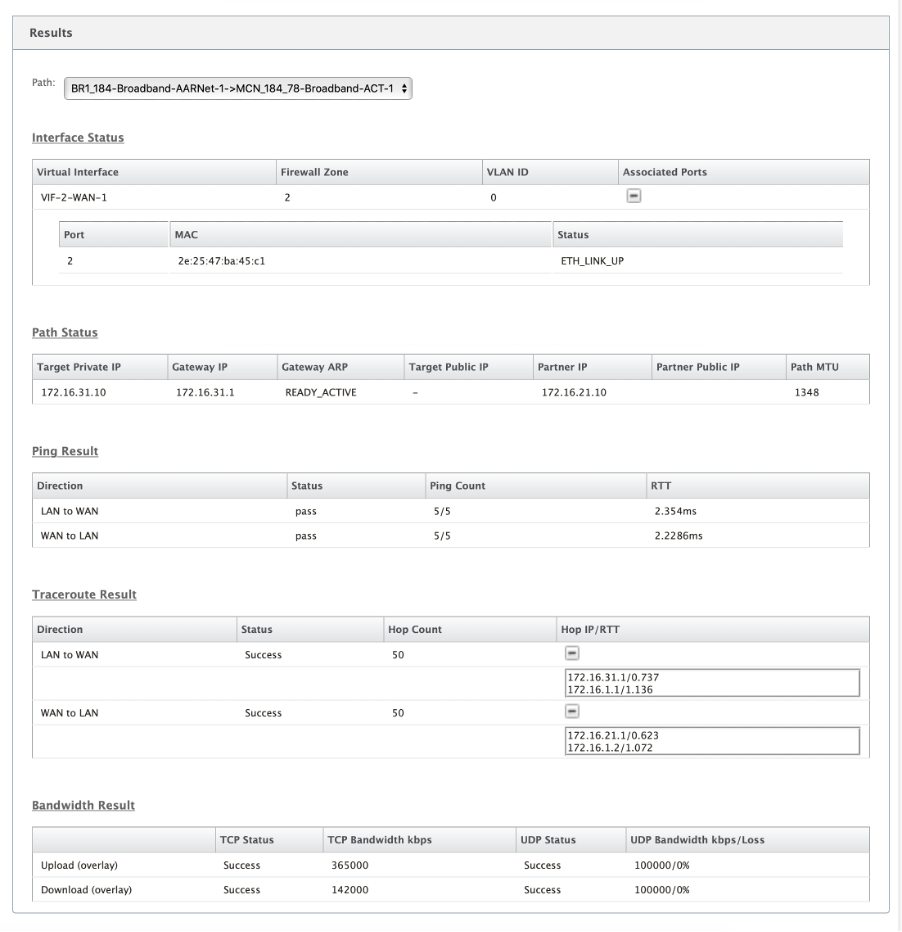This screenshot has width=902, height=932.
Task: Click the Path Status heading
Action: pos(65,332)
